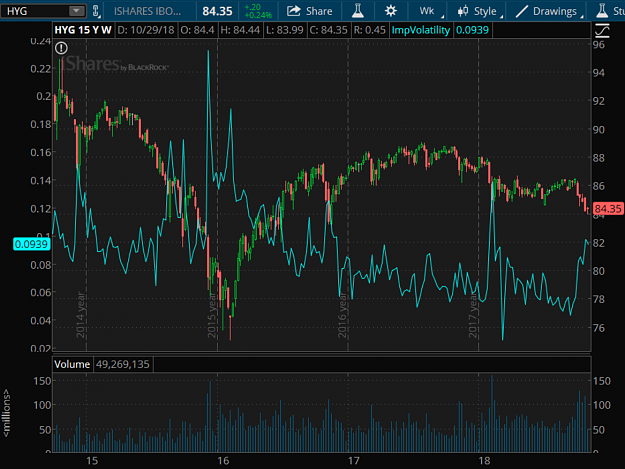Click the C: 84.35 close value
The height and width of the screenshot is (469, 625).
tap(329, 30)
